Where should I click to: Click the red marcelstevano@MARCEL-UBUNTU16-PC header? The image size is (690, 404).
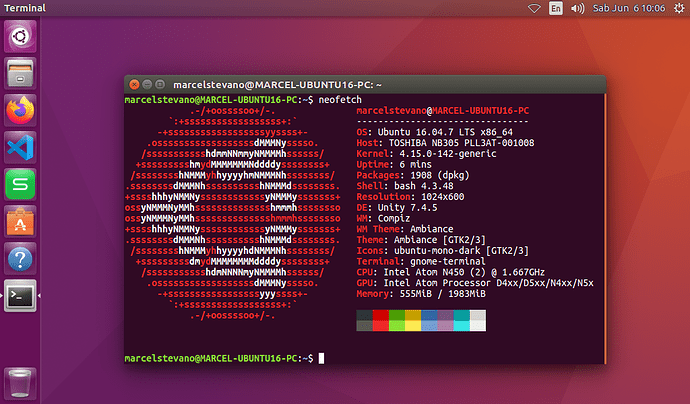point(443,110)
